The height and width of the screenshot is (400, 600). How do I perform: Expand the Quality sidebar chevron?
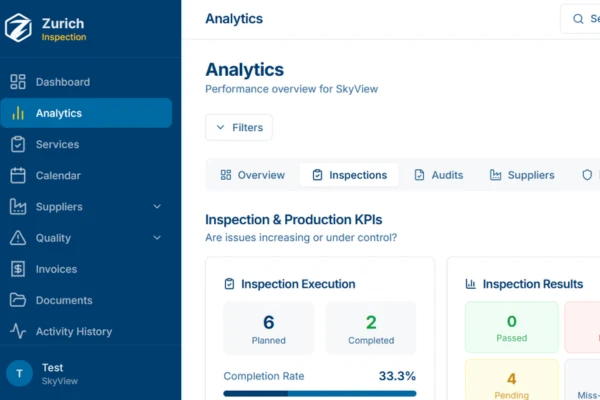(157, 238)
